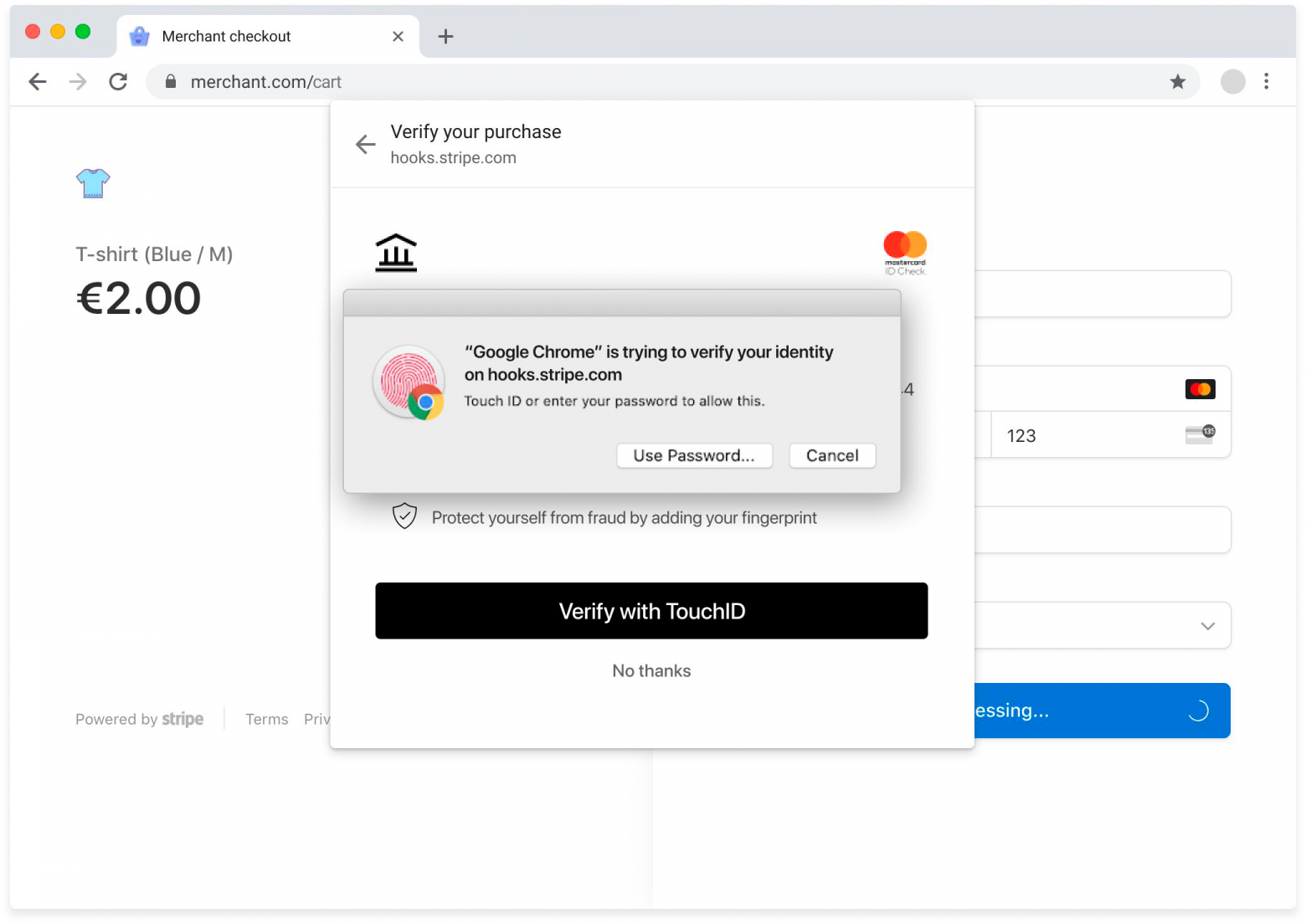Open the Terms link
1306x924 pixels.
click(x=266, y=719)
